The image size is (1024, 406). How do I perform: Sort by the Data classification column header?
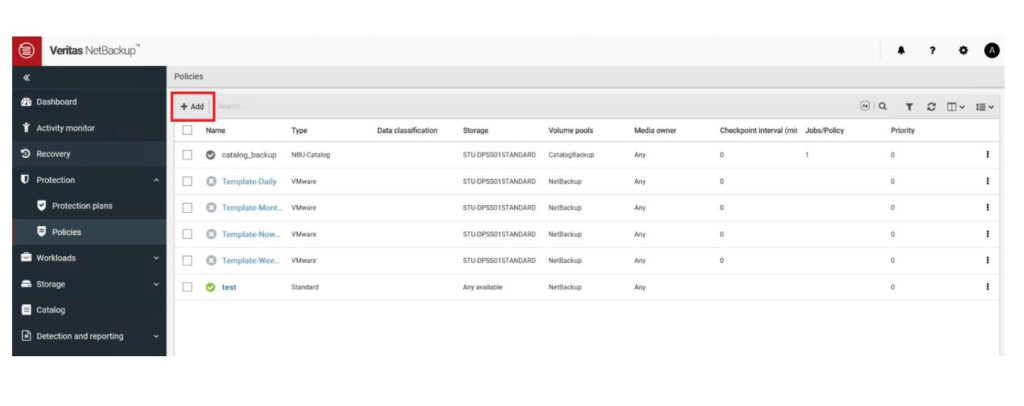408,131
